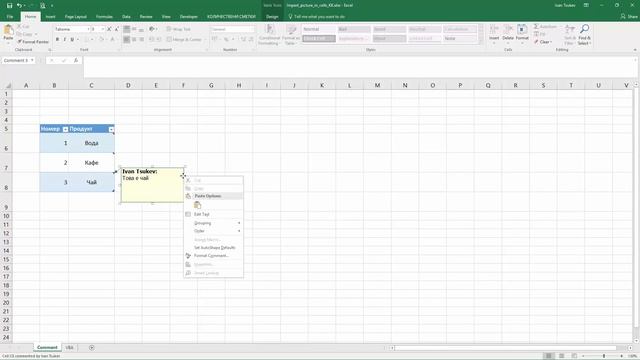Click Delete cells in the ribbon
The height and width of the screenshot is (360, 640).
(x=508, y=33)
